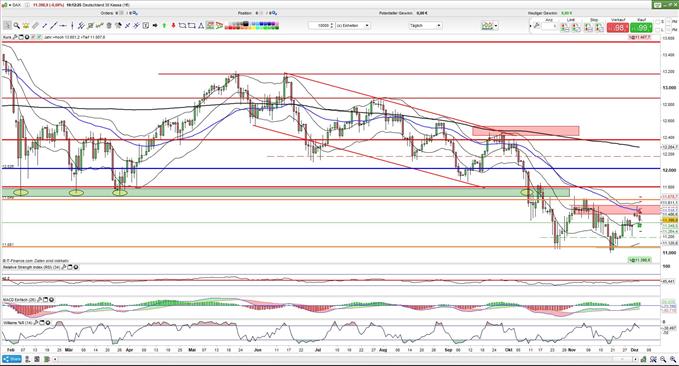The width and height of the screenshot is (679, 366).
Task: Open trading panel wrench settings
Action: point(537,26)
